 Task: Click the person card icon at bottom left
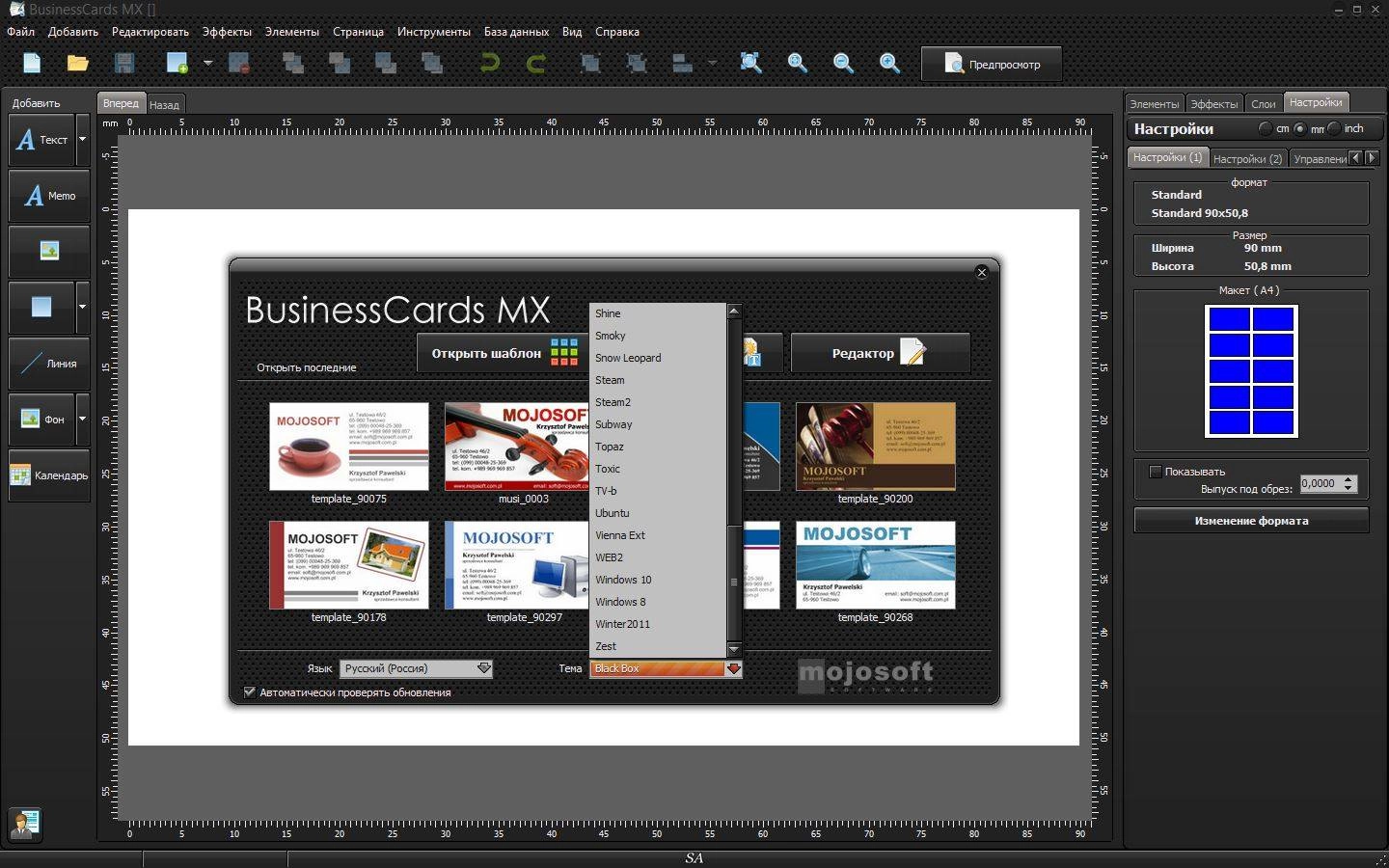click(25, 825)
